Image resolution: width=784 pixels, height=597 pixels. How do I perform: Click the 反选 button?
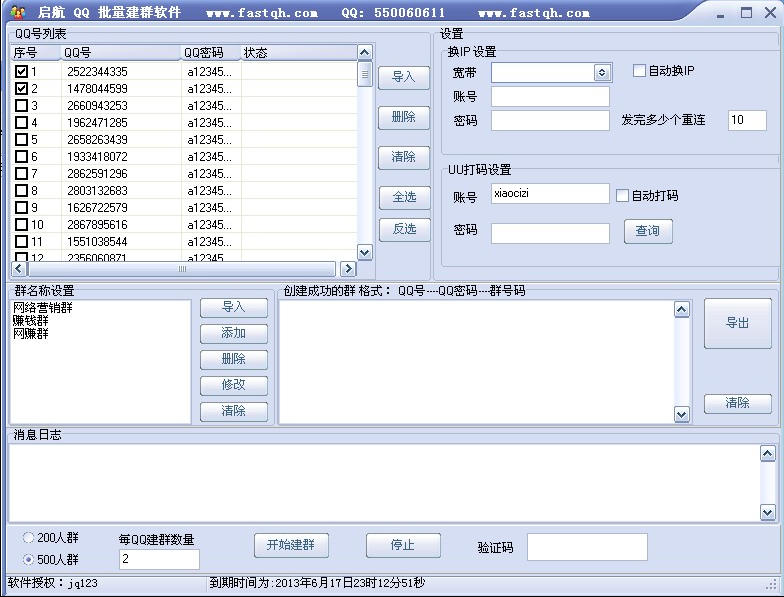[x=404, y=230]
